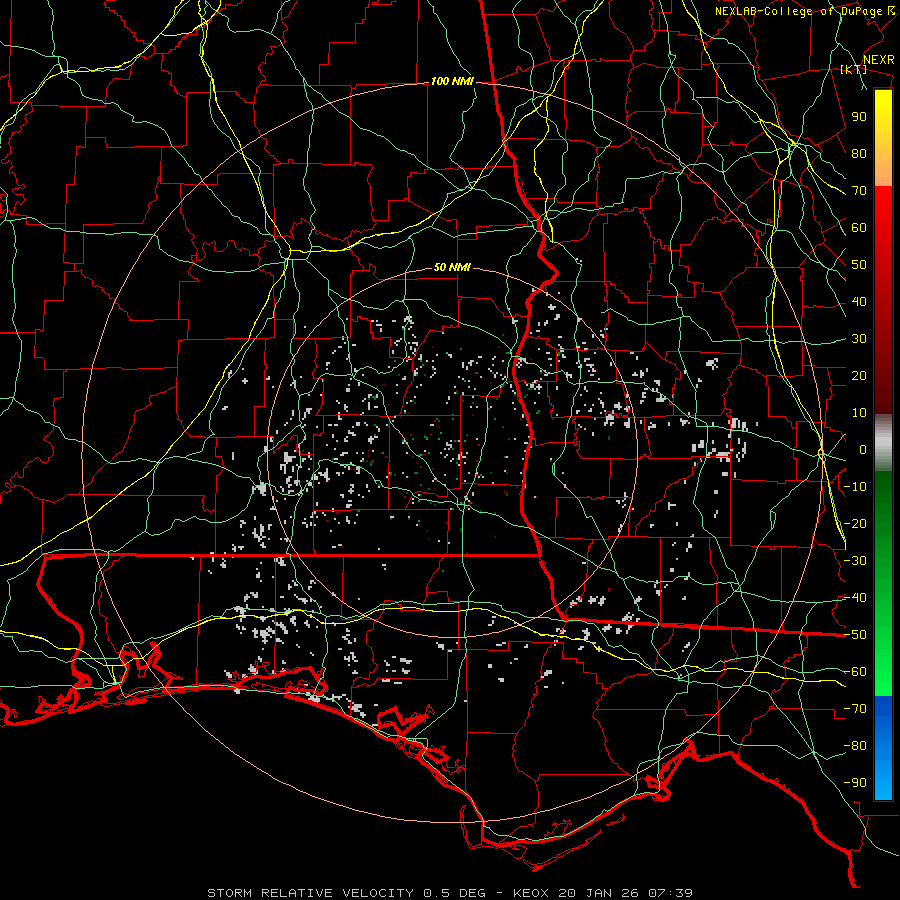Click the -20 value on the velocity scale
Screen dimensions: 900x900
(855, 523)
